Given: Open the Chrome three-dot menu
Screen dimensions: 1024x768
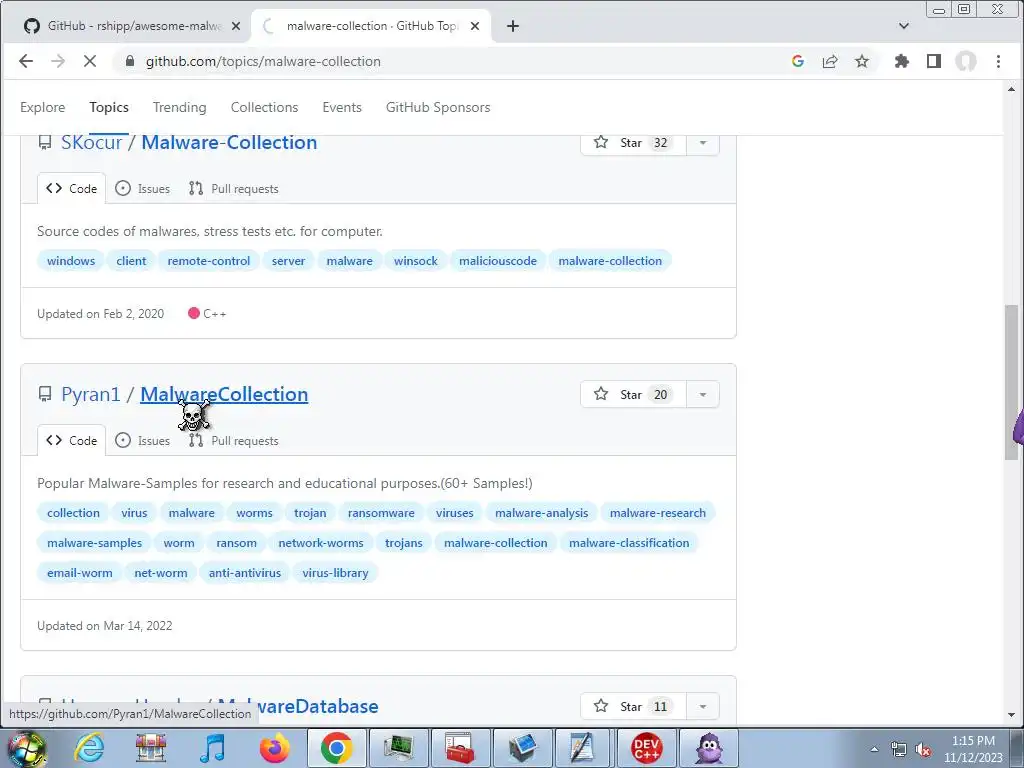Looking at the screenshot, I should coord(998,61).
